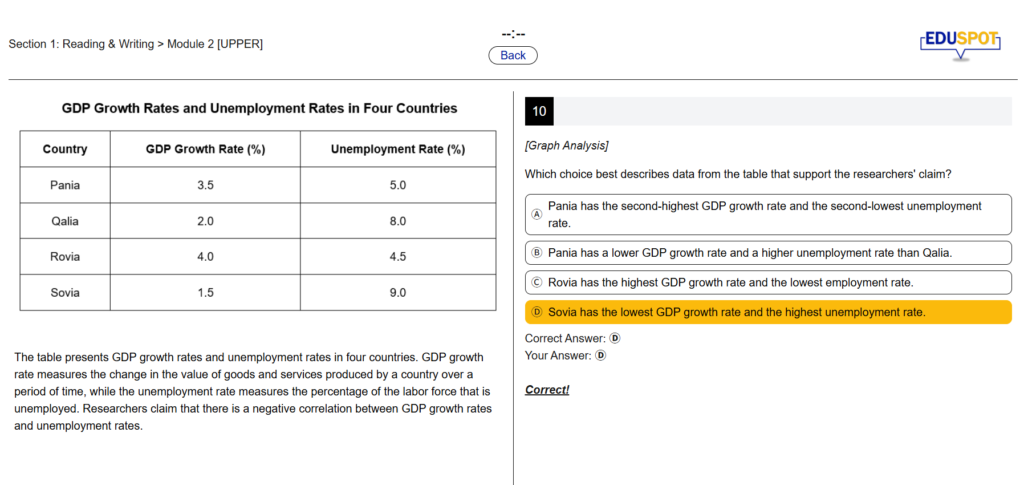Viewport: 1024px width, 485px height.
Task: Click the Unemployment Rate (%) column header
Action: pyautogui.click(x=398, y=149)
